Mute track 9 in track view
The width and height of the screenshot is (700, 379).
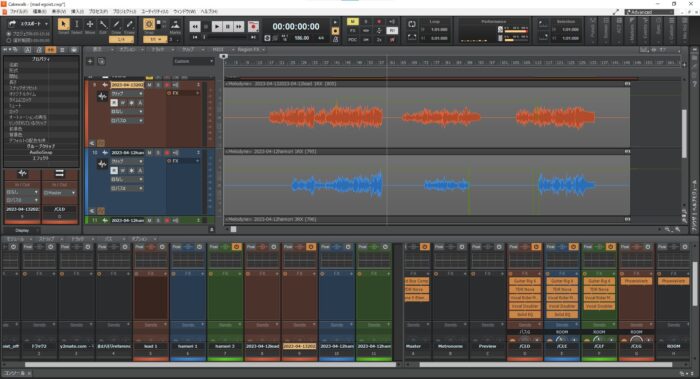point(150,84)
